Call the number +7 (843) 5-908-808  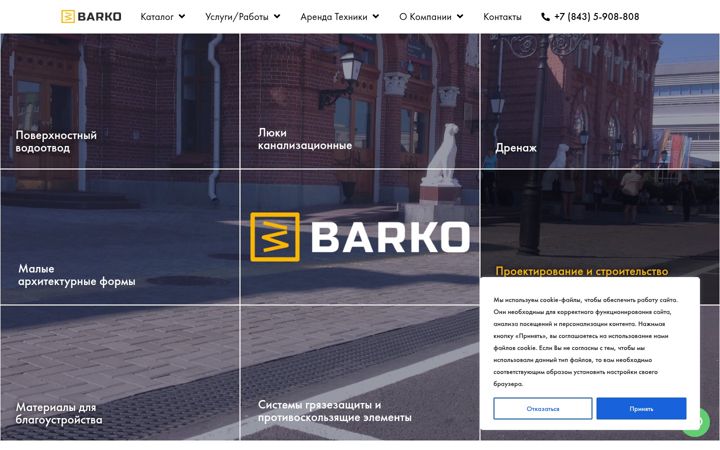point(596,17)
